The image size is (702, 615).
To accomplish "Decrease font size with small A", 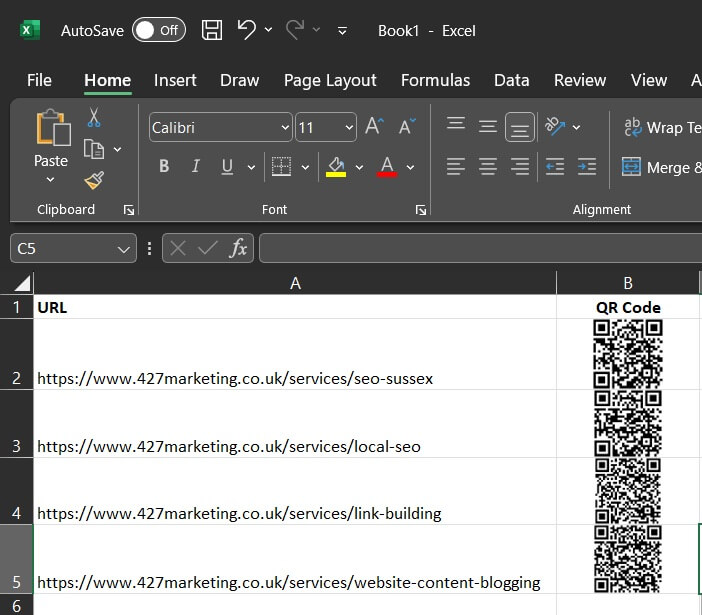I will pyautogui.click(x=407, y=127).
